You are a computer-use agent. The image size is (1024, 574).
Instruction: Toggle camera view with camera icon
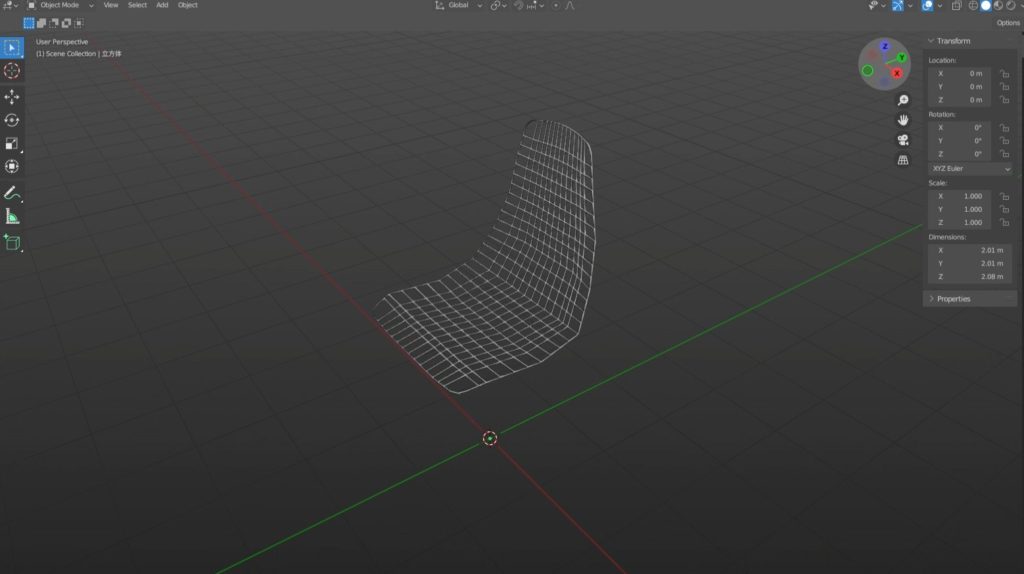coord(903,140)
